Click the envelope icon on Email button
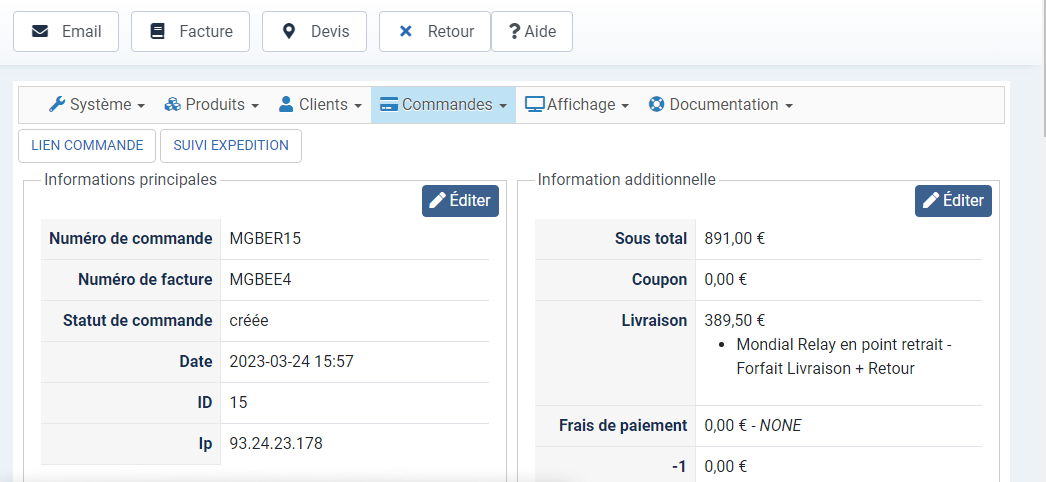 (40, 31)
